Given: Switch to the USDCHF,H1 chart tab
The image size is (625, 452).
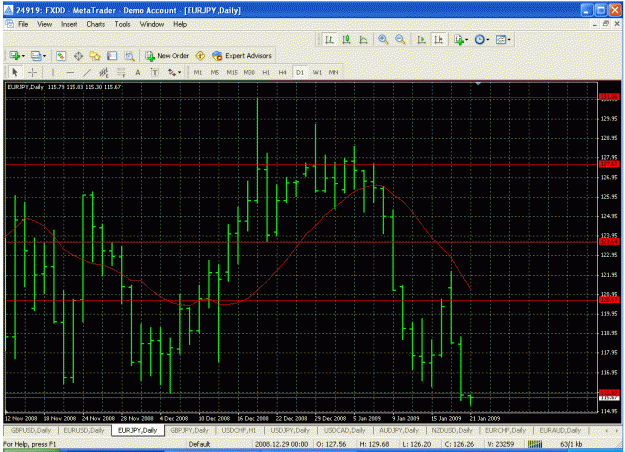Looking at the screenshot, I should [239, 430].
